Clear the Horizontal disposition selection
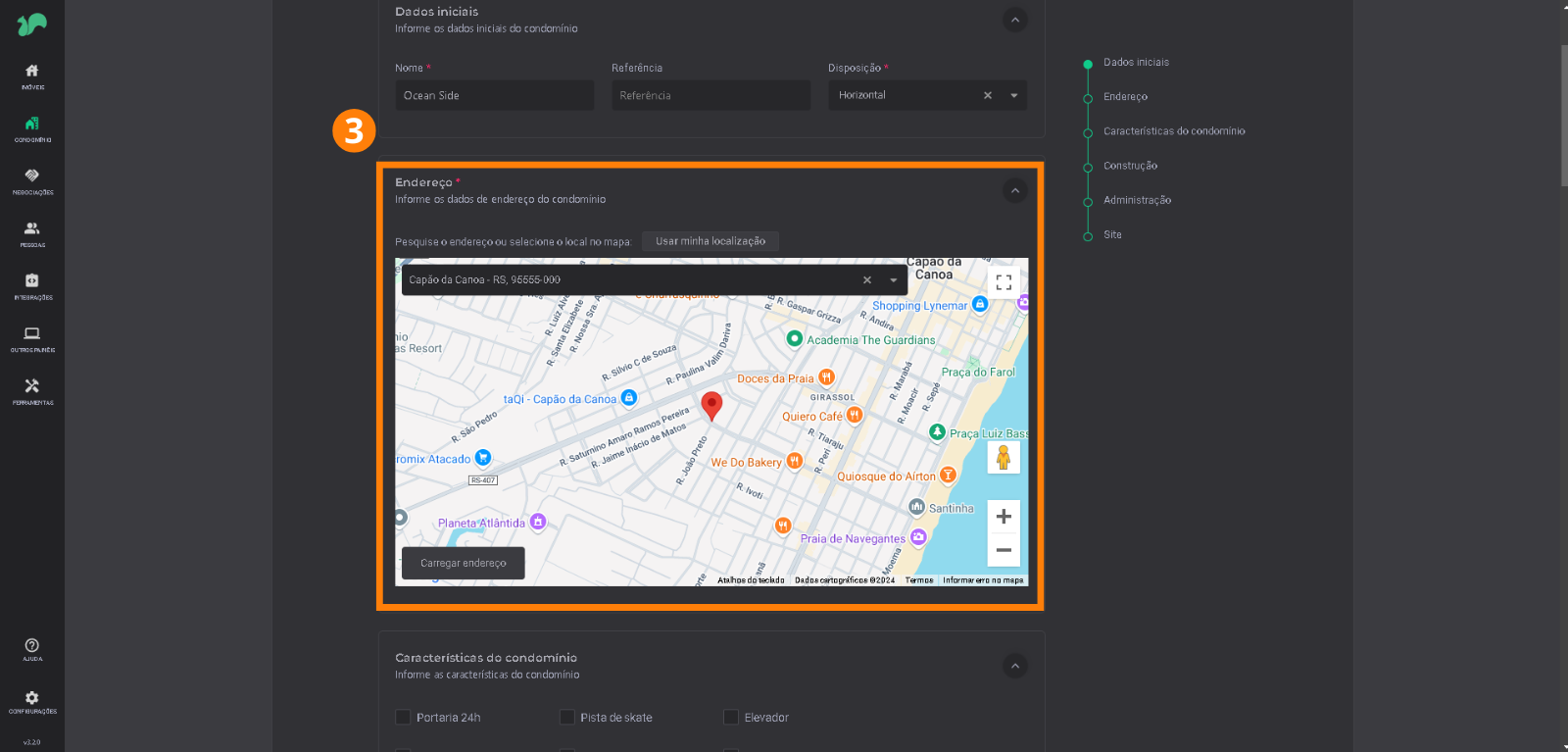Image resolution: width=1568 pixels, height=752 pixels. 988,95
